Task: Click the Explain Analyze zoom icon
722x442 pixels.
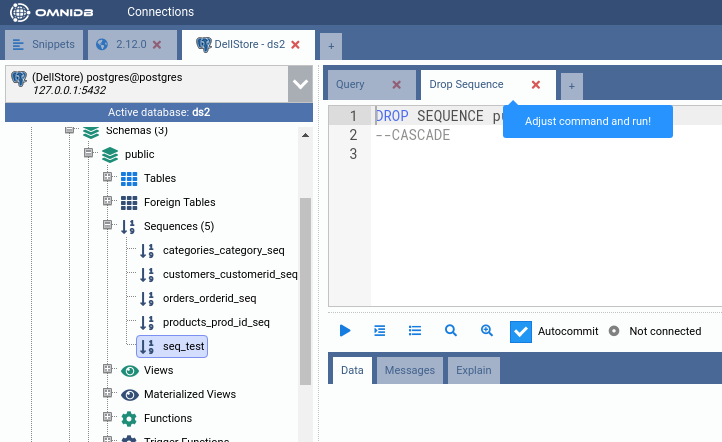Action: (x=487, y=331)
